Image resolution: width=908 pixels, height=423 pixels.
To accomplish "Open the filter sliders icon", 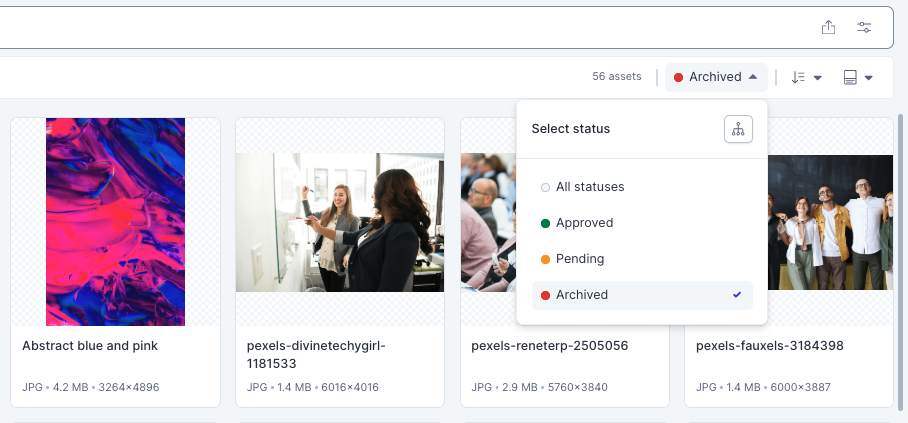I will coord(864,27).
